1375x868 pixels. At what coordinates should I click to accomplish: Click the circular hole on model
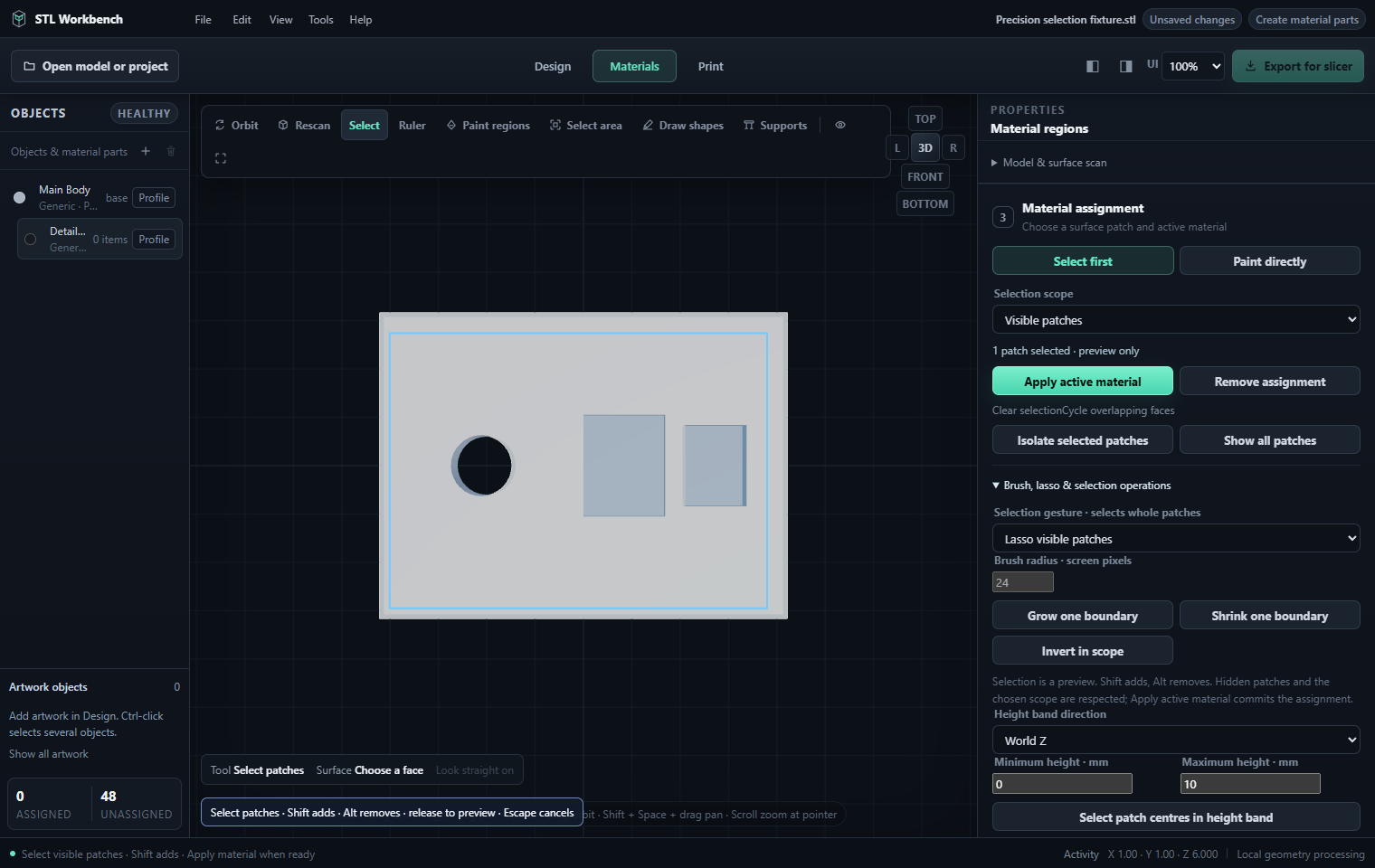483,466
